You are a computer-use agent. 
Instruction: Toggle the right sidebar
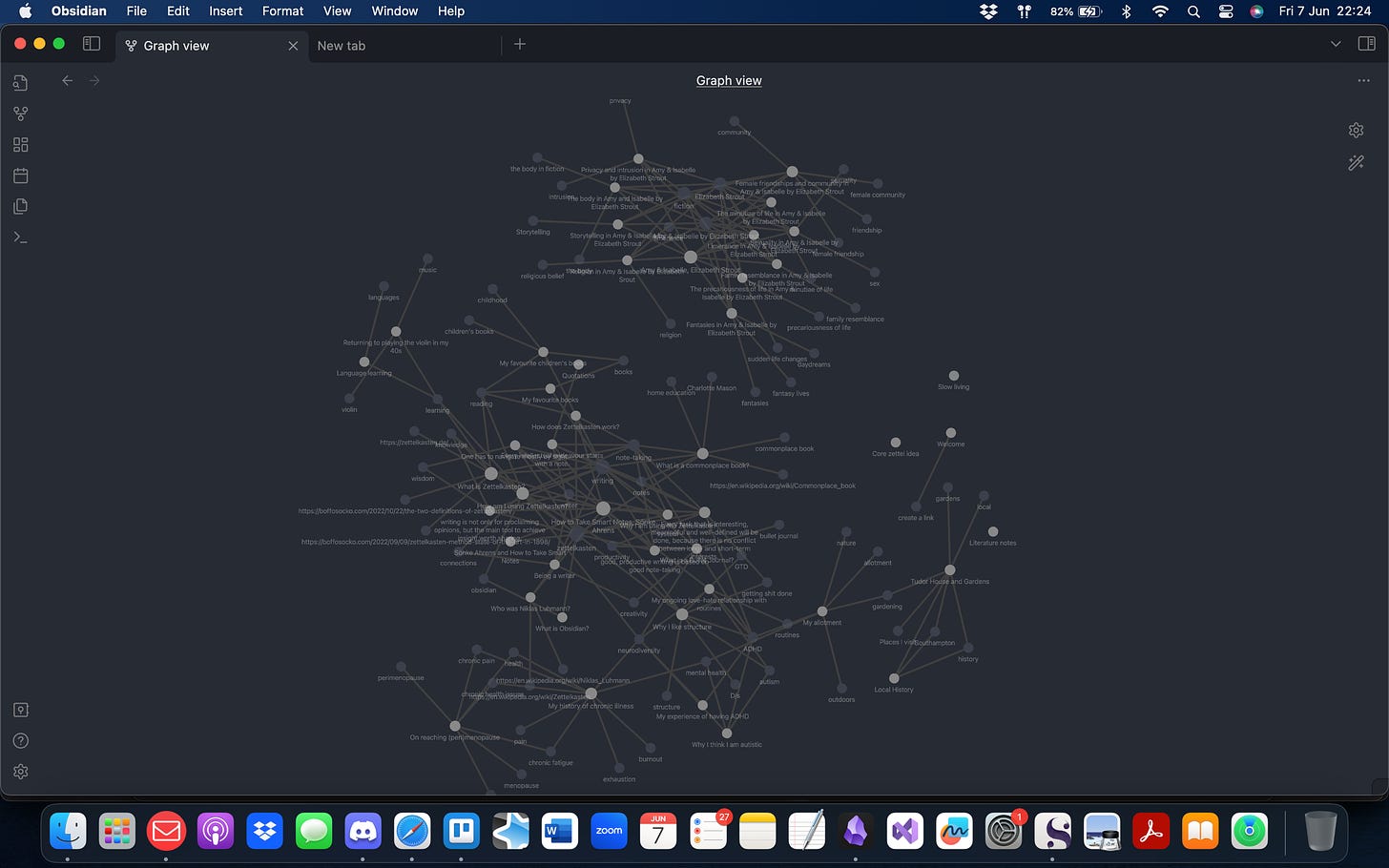click(x=1366, y=44)
